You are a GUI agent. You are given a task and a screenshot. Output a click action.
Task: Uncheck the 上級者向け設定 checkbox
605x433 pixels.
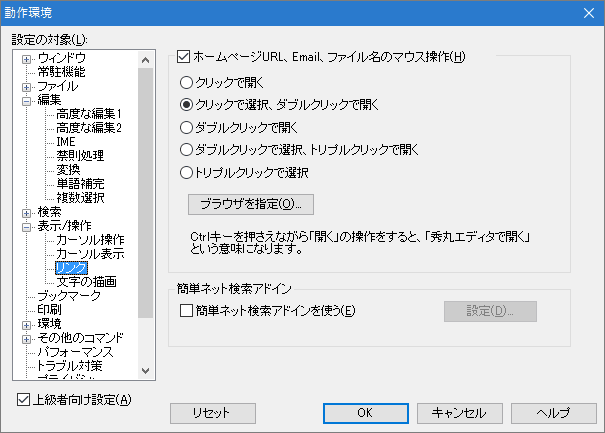click(x=25, y=401)
